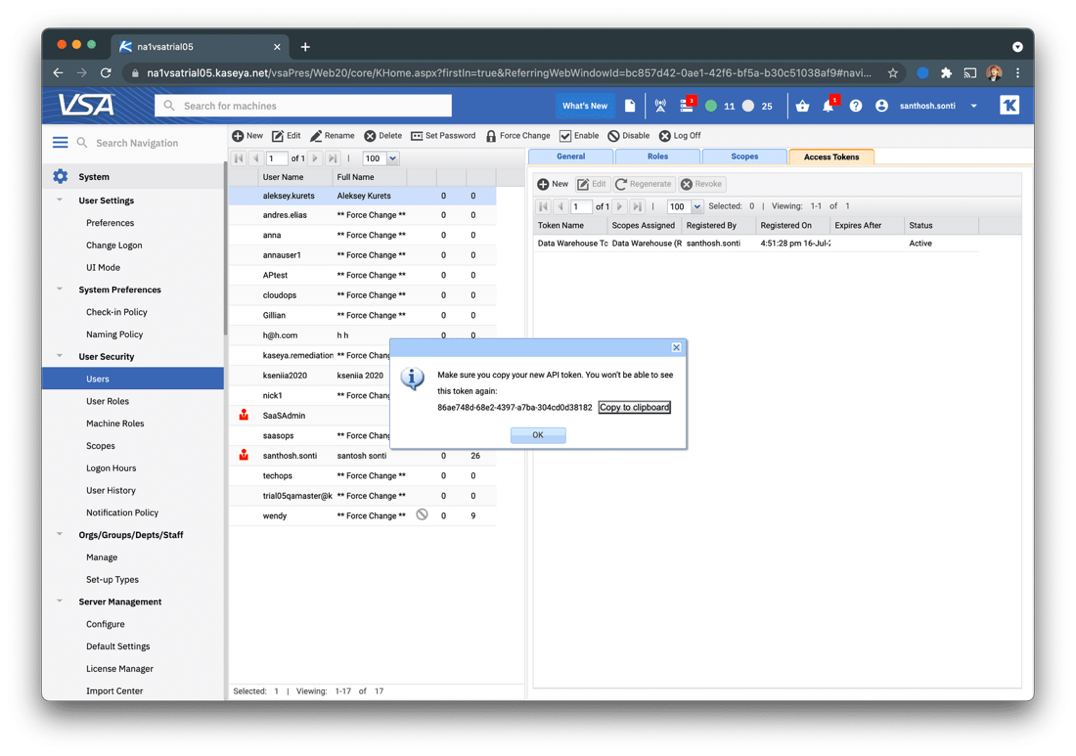Click the System gear icon
Viewport: 1076px width, 756px height.
(x=60, y=176)
